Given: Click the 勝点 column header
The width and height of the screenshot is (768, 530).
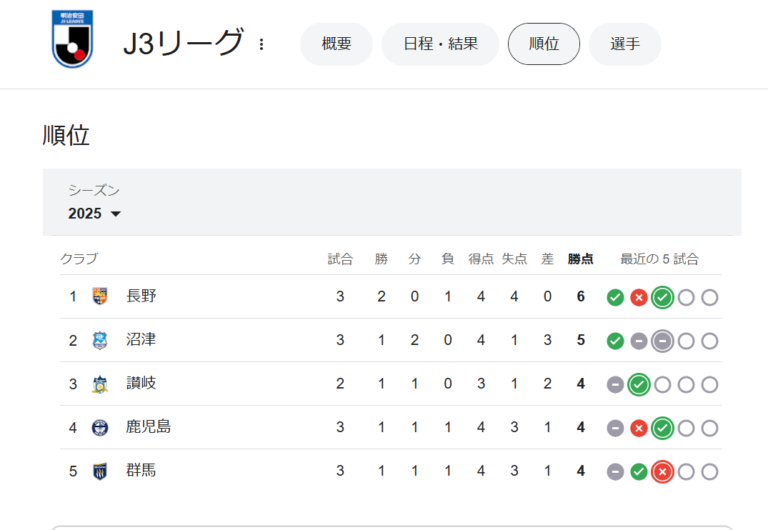Looking at the screenshot, I should click(x=580, y=259).
